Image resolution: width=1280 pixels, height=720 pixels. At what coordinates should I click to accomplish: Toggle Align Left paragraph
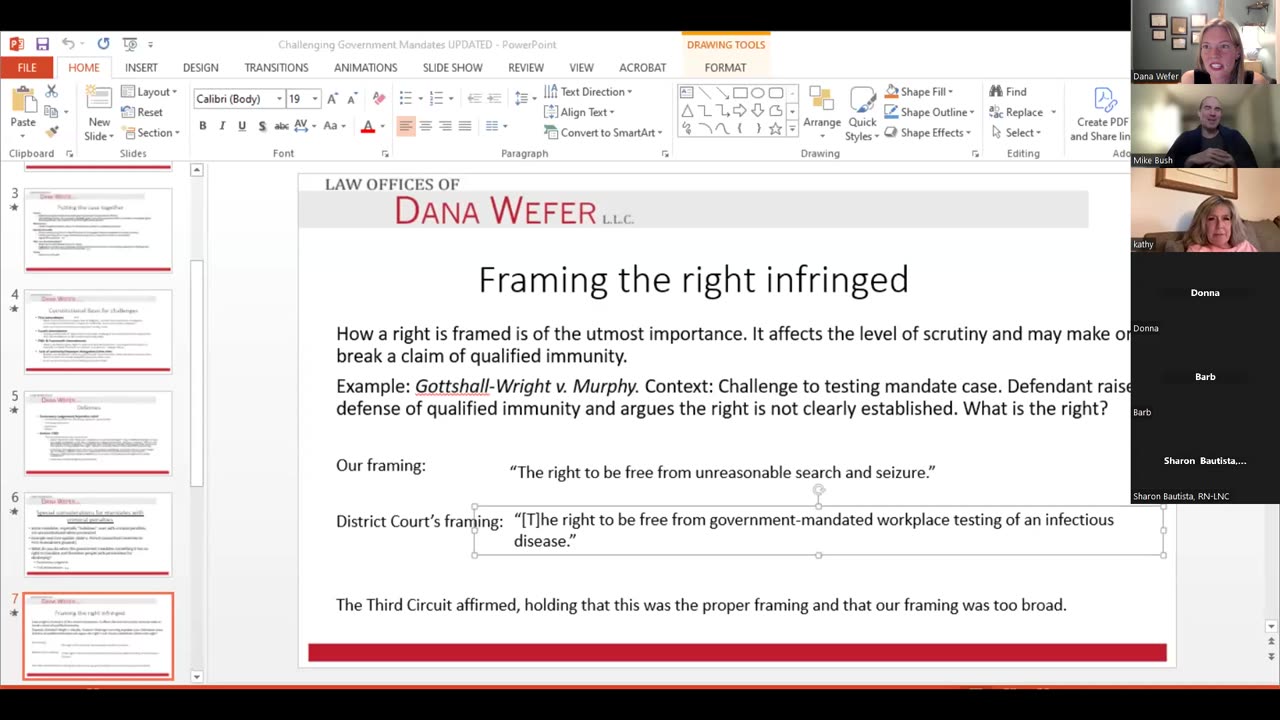[x=406, y=126]
